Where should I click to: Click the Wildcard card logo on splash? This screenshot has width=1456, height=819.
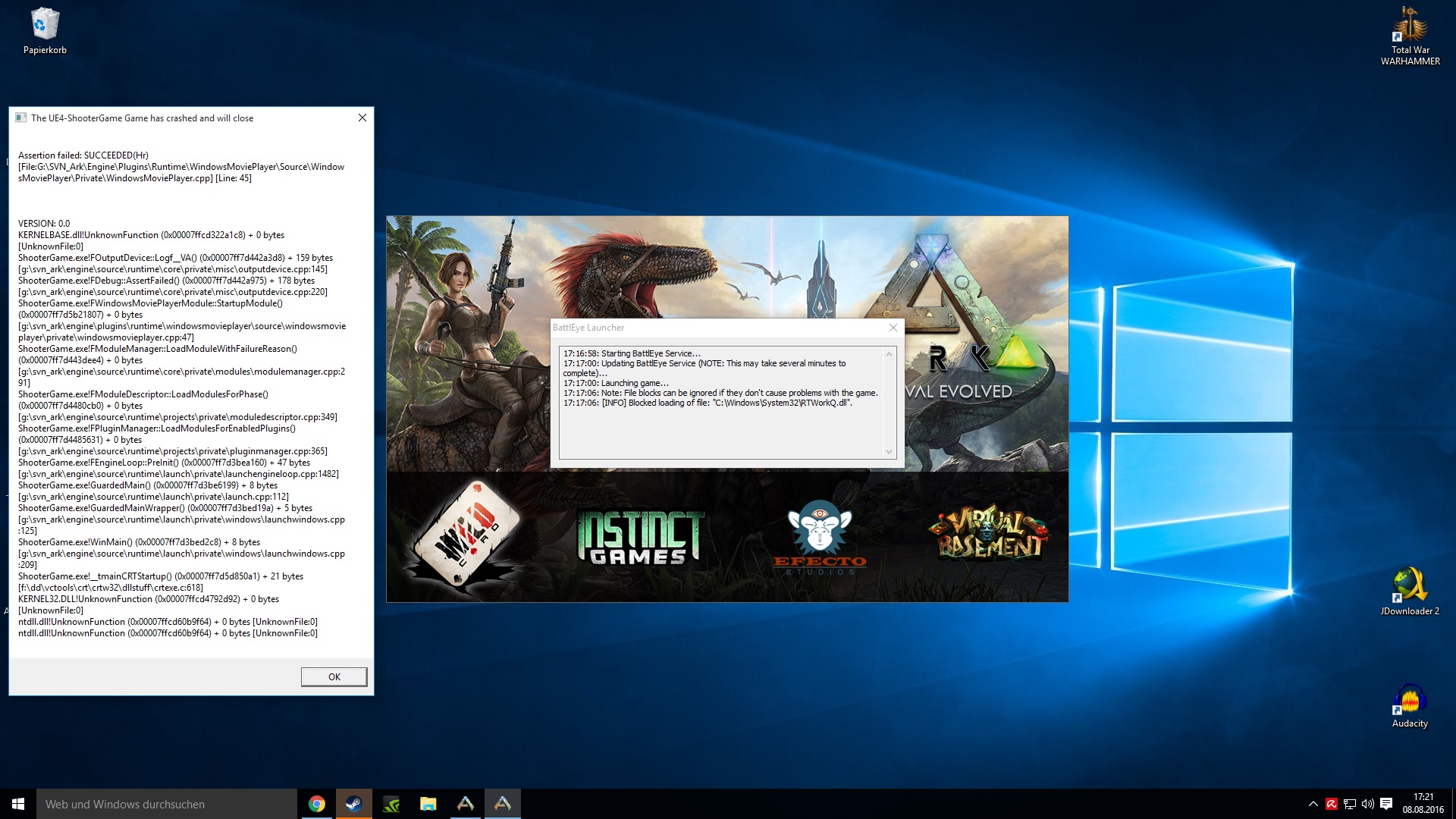click(464, 535)
